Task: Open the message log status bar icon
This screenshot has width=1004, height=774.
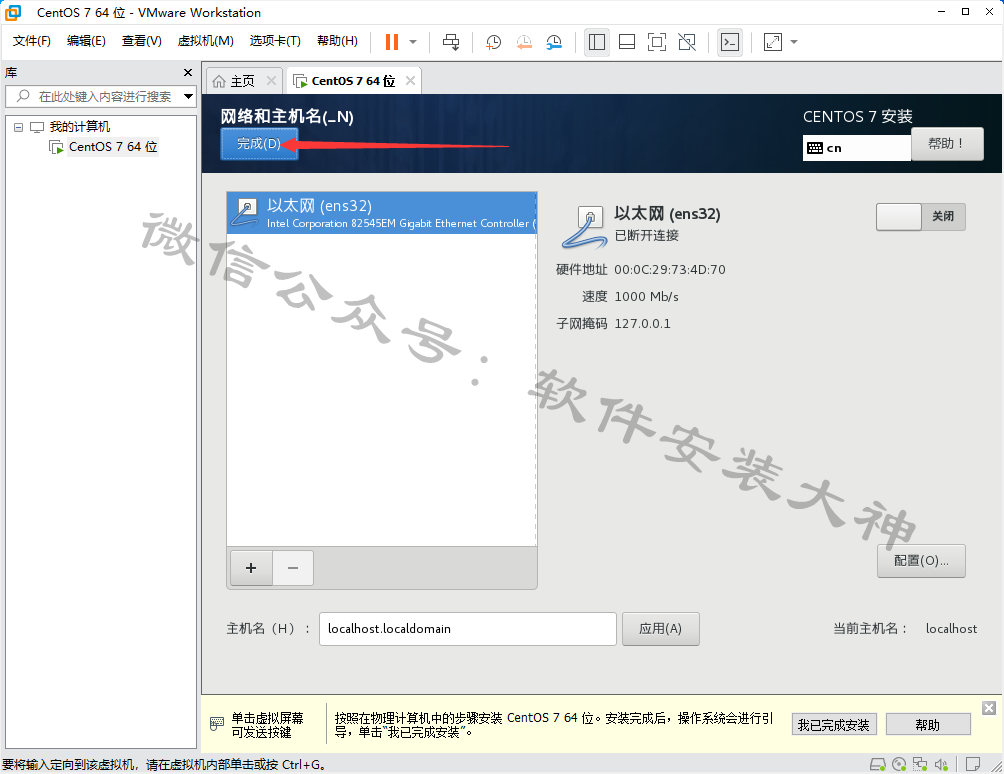Action: tap(973, 764)
